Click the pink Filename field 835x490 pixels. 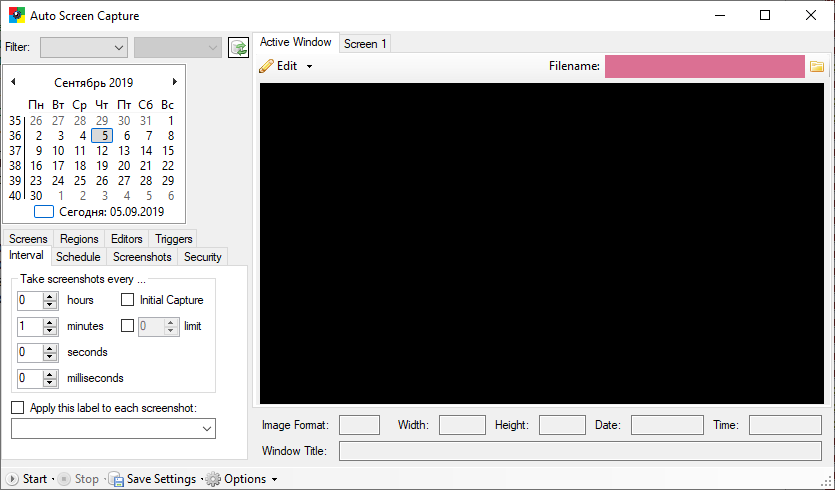tap(705, 67)
